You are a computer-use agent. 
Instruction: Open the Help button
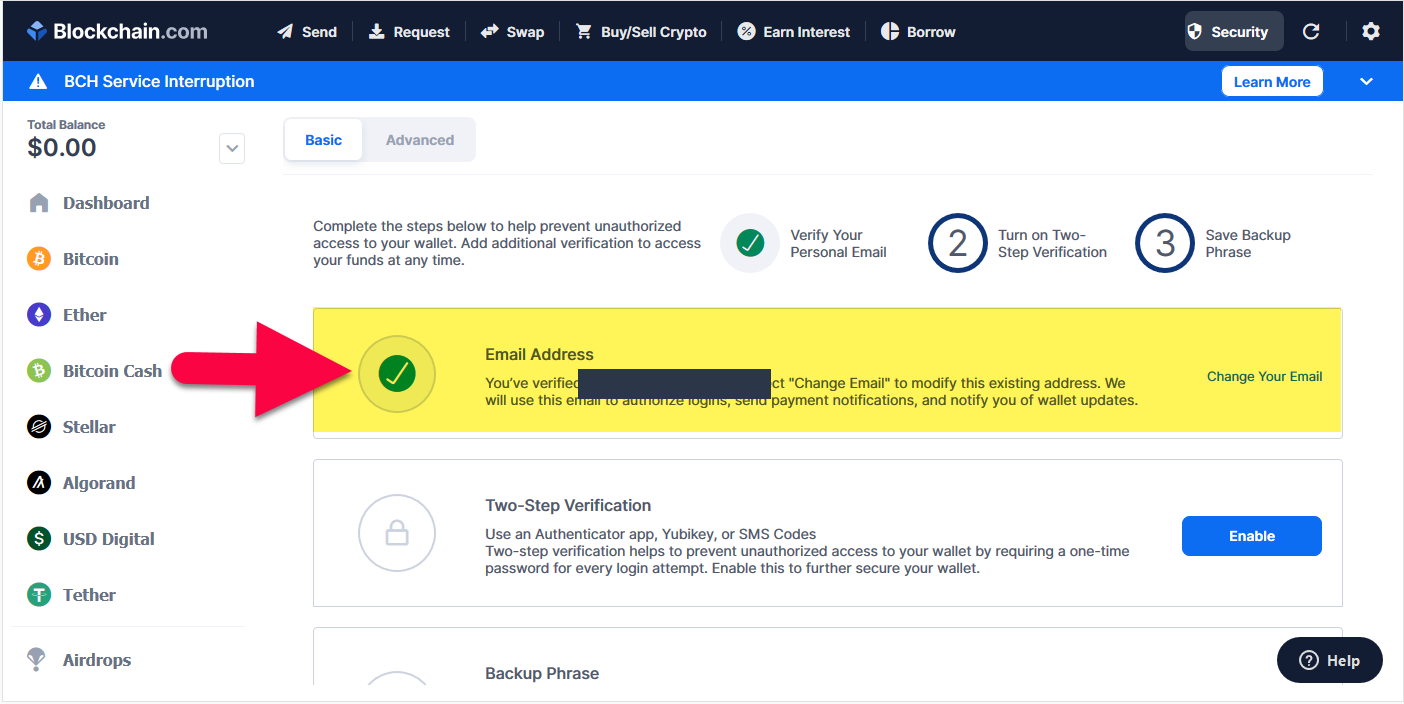click(1330, 660)
